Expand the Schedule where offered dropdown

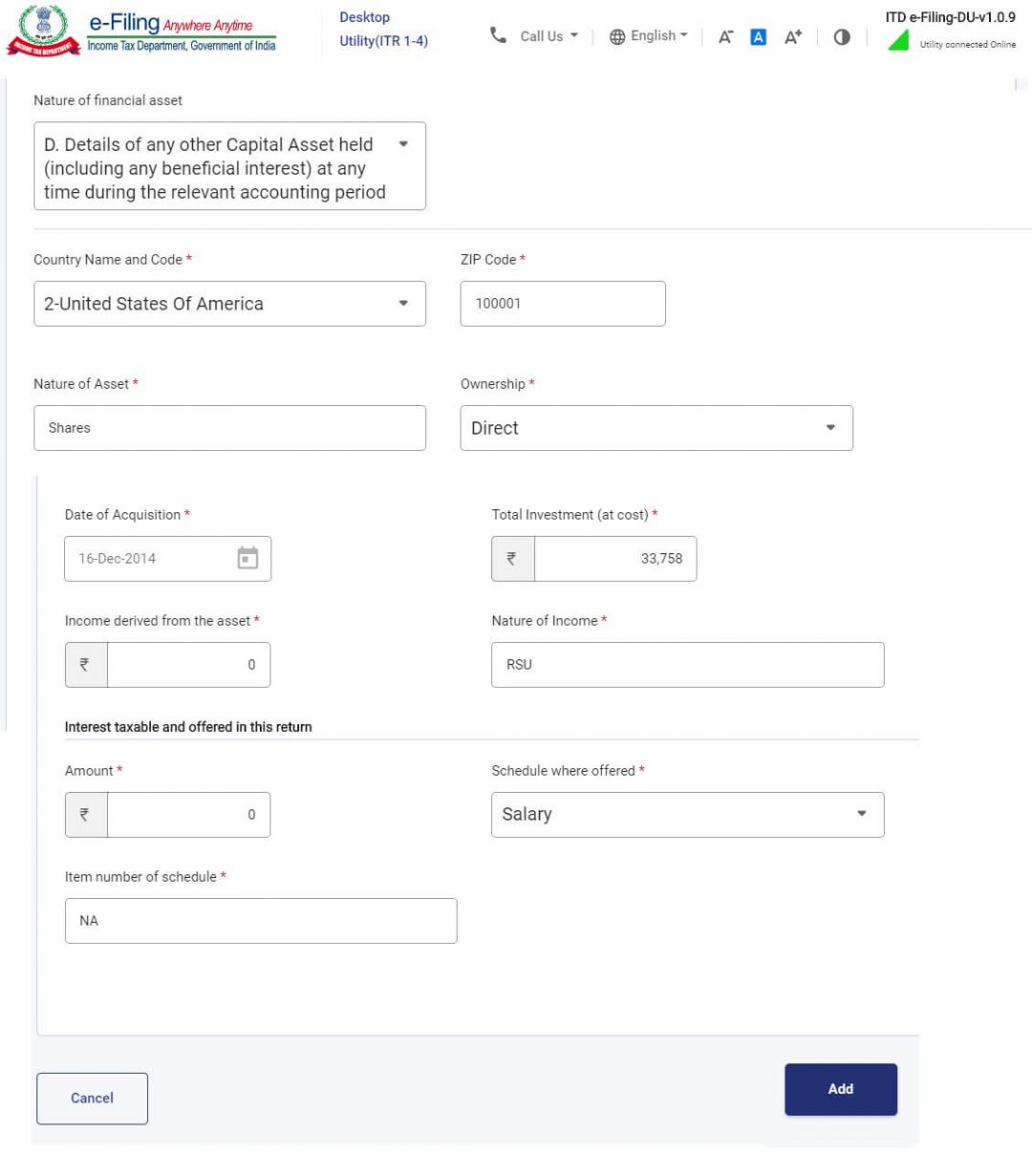point(688,815)
